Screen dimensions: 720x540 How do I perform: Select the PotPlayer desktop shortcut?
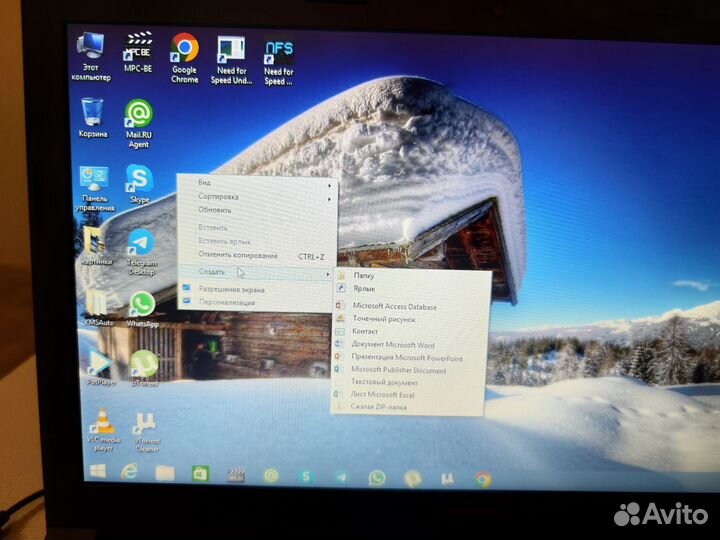coord(101,368)
